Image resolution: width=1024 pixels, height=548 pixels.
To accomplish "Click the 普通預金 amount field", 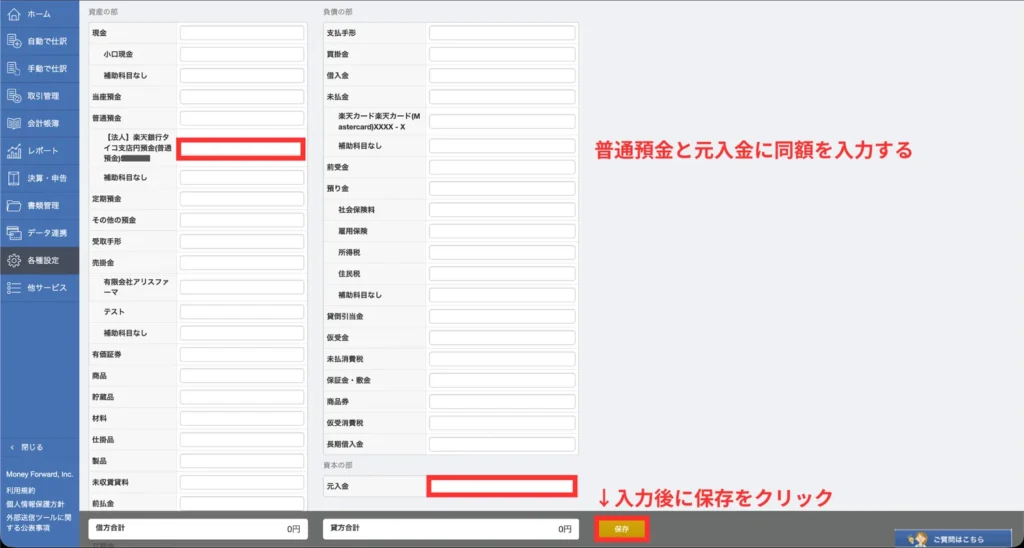I will coord(242,118).
